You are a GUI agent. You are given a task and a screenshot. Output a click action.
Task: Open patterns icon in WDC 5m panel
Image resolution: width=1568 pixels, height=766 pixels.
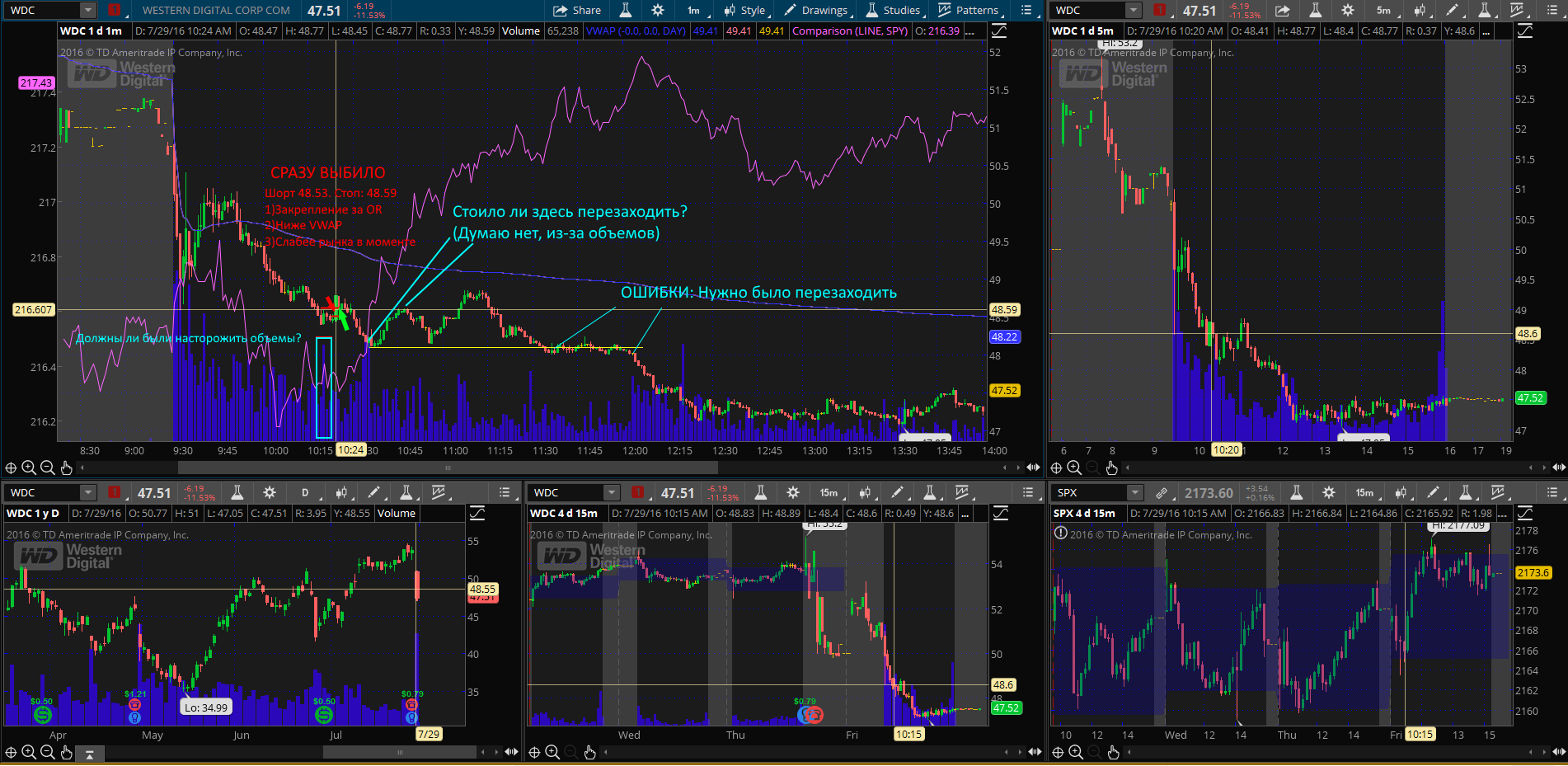(x=1517, y=10)
